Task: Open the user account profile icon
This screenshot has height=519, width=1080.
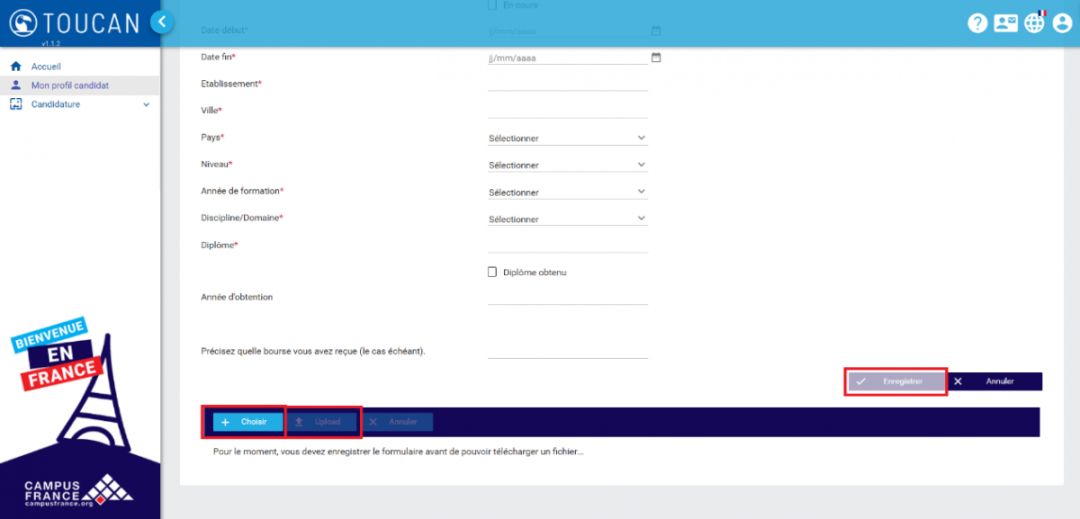Action: [1062, 23]
